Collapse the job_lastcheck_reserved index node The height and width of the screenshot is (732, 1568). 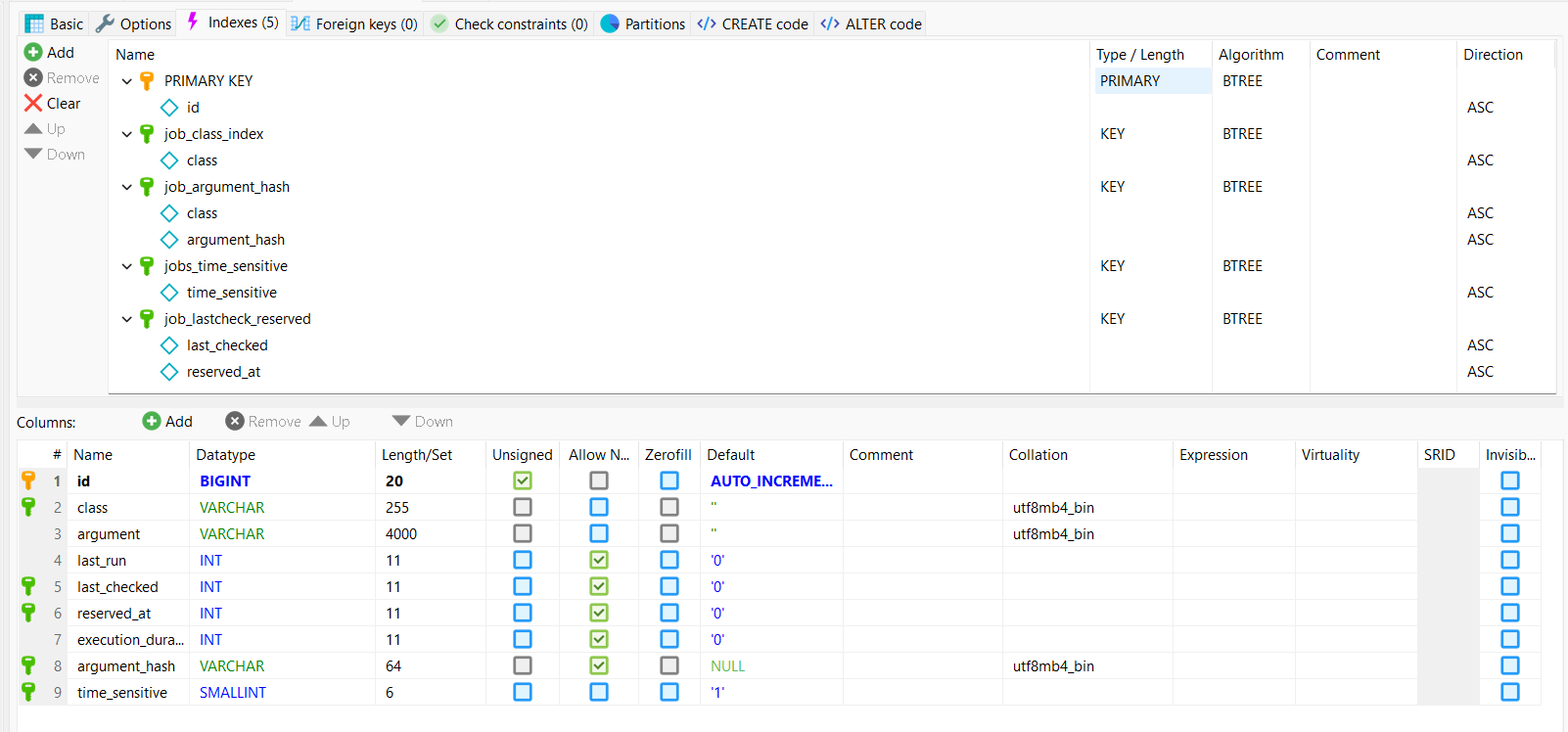coord(126,319)
